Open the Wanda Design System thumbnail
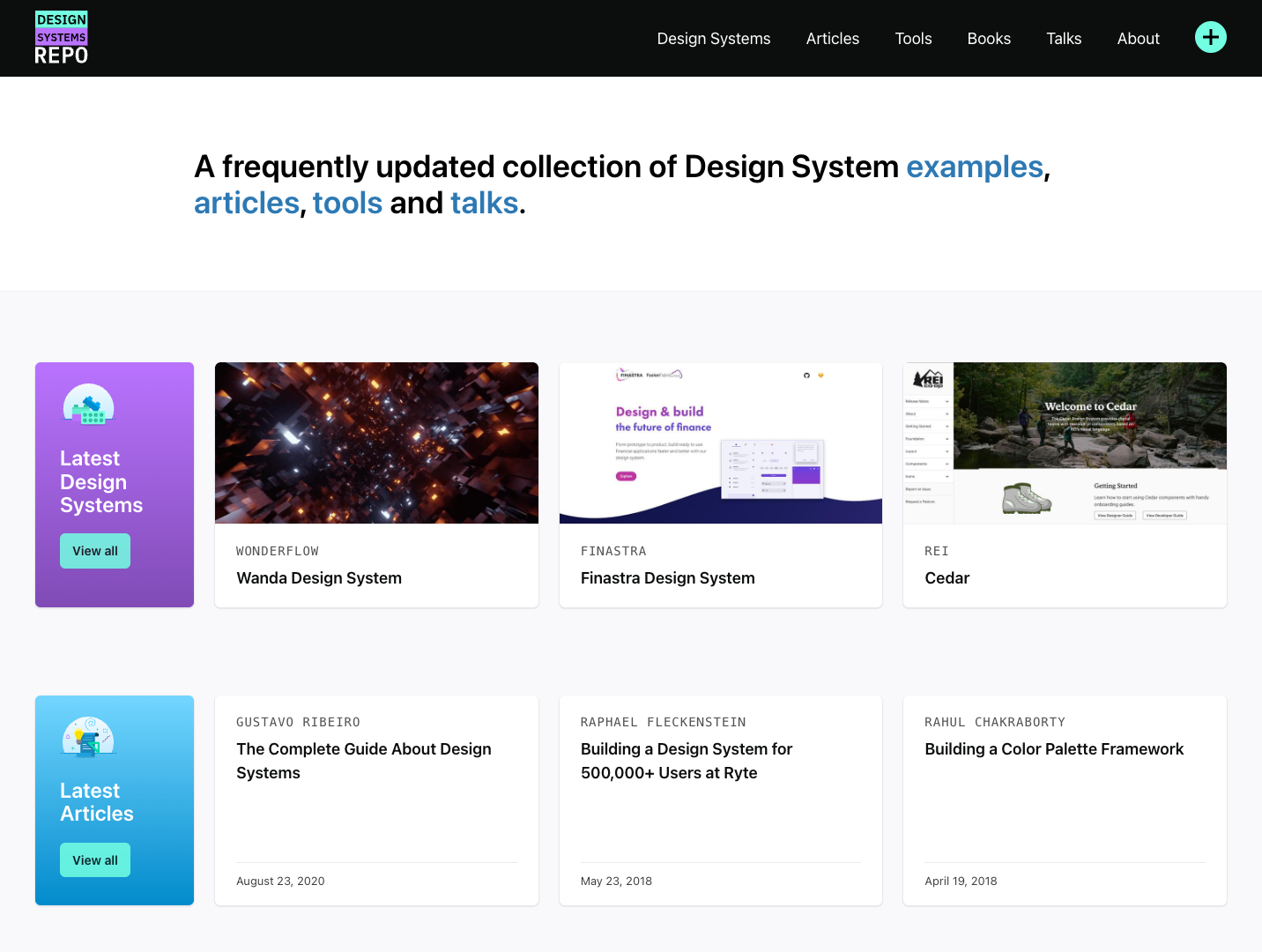Screen dimensions: 1262x952 point(376,443)
